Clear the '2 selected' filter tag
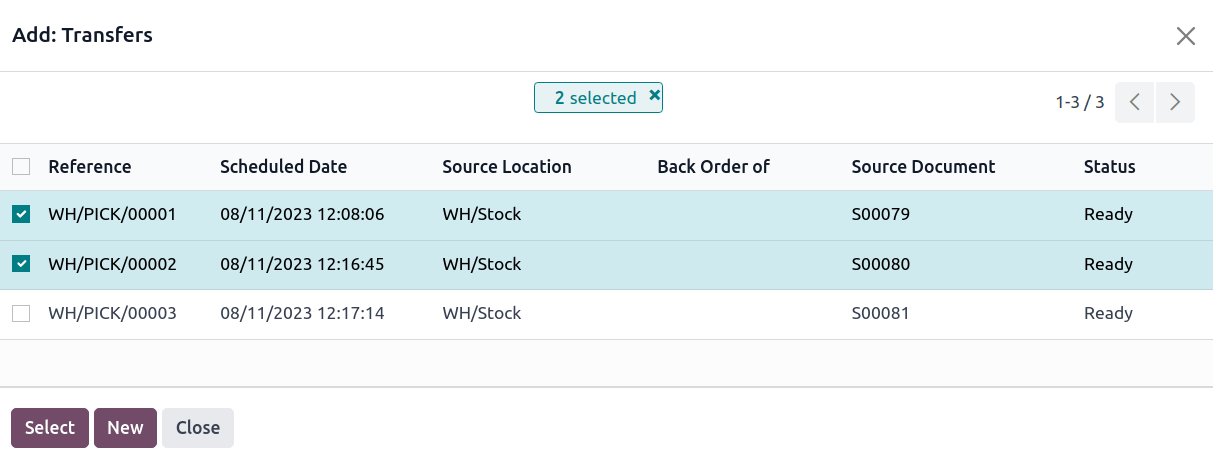This screenshot has width=1213, height=457. pyautogui.click(x=655, y=96)
